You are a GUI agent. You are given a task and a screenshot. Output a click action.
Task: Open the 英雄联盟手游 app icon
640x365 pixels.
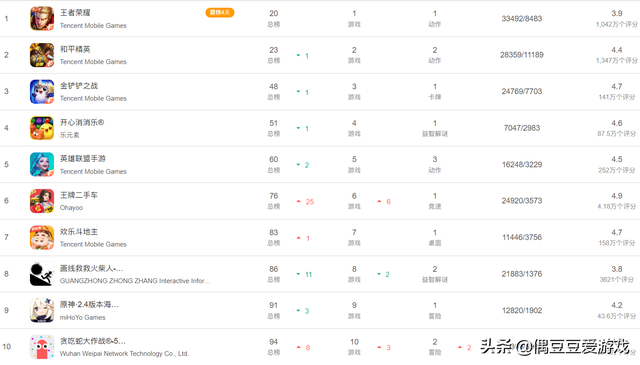coord(42,164)
